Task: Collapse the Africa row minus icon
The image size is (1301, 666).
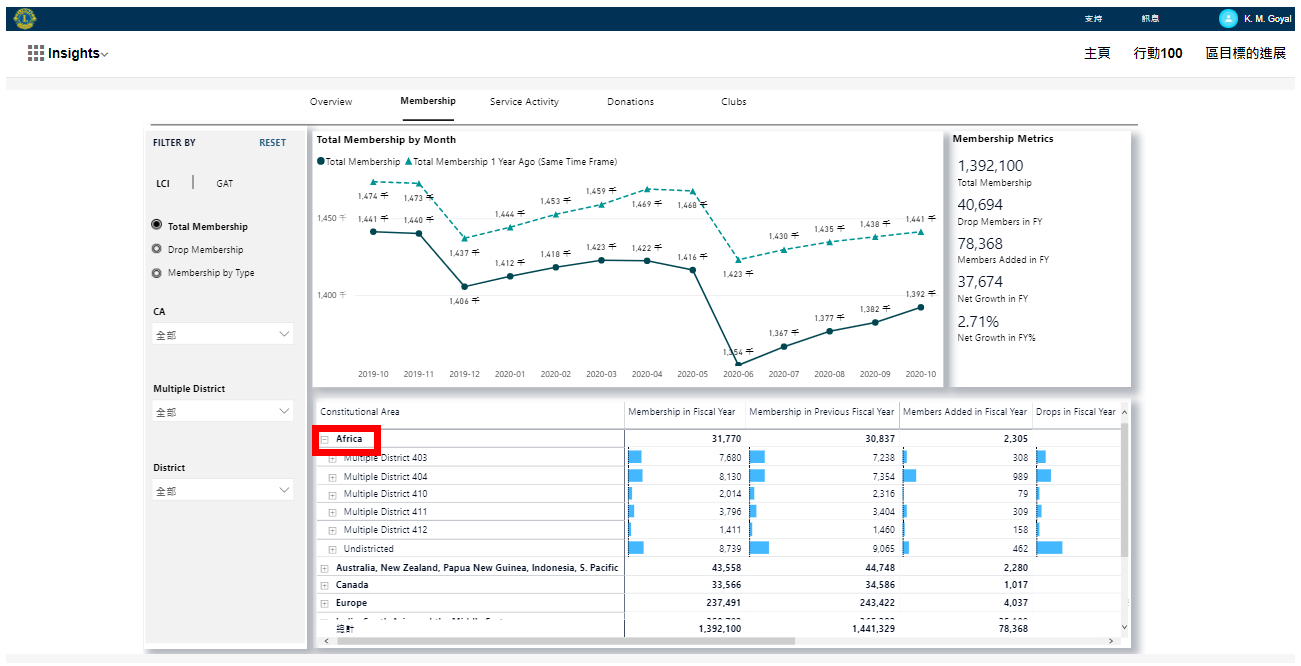Action: [325, 440]
